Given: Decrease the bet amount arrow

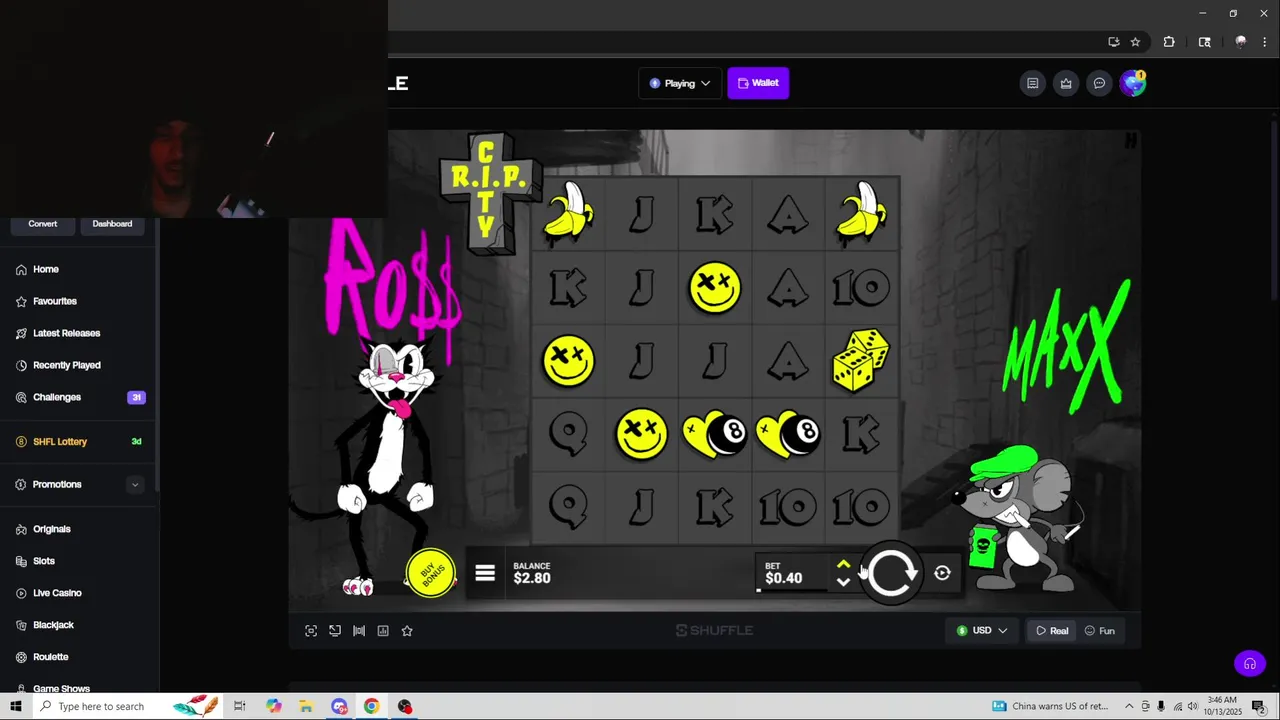Looking at the screenshot, I should click(843, 582).
